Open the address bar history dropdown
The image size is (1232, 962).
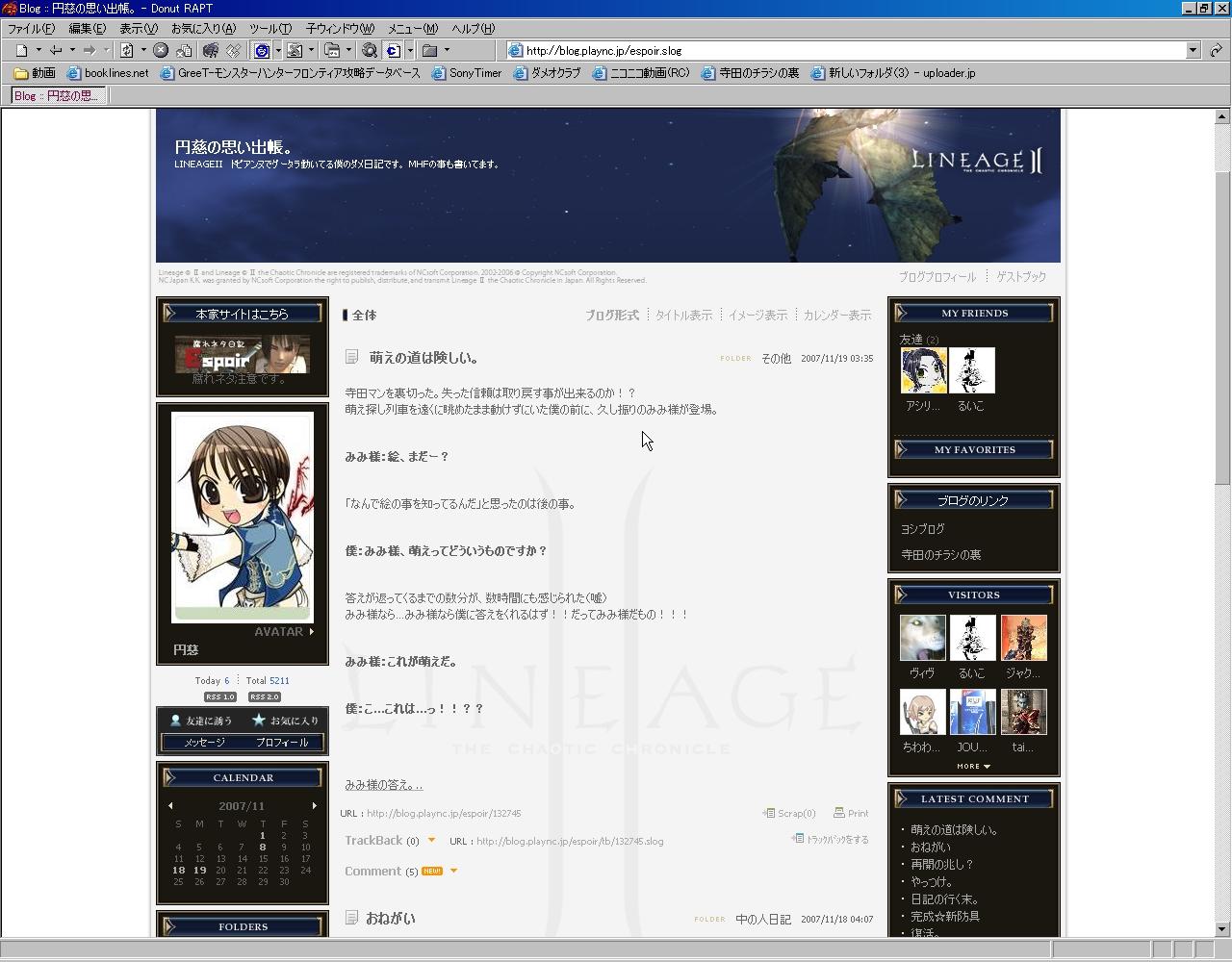tap(1193, 50)
